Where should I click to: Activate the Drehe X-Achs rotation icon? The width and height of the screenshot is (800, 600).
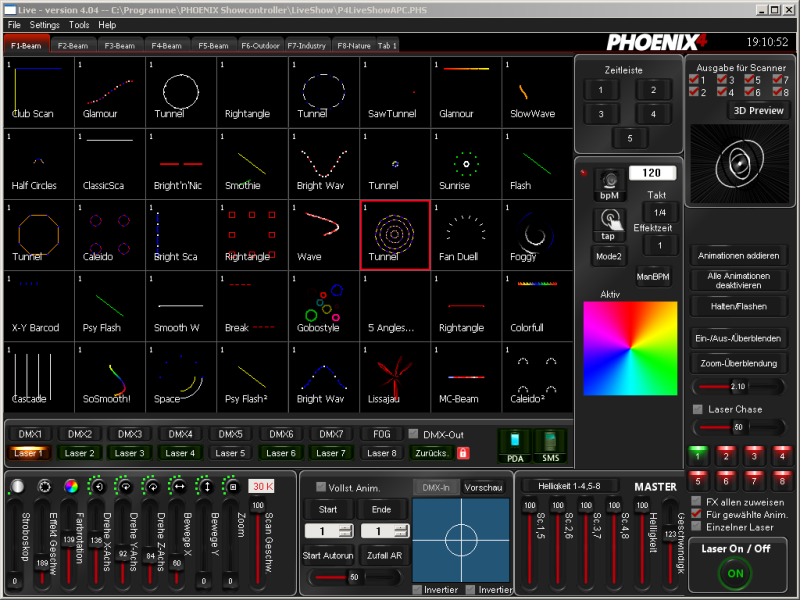[x=98, y=486]
